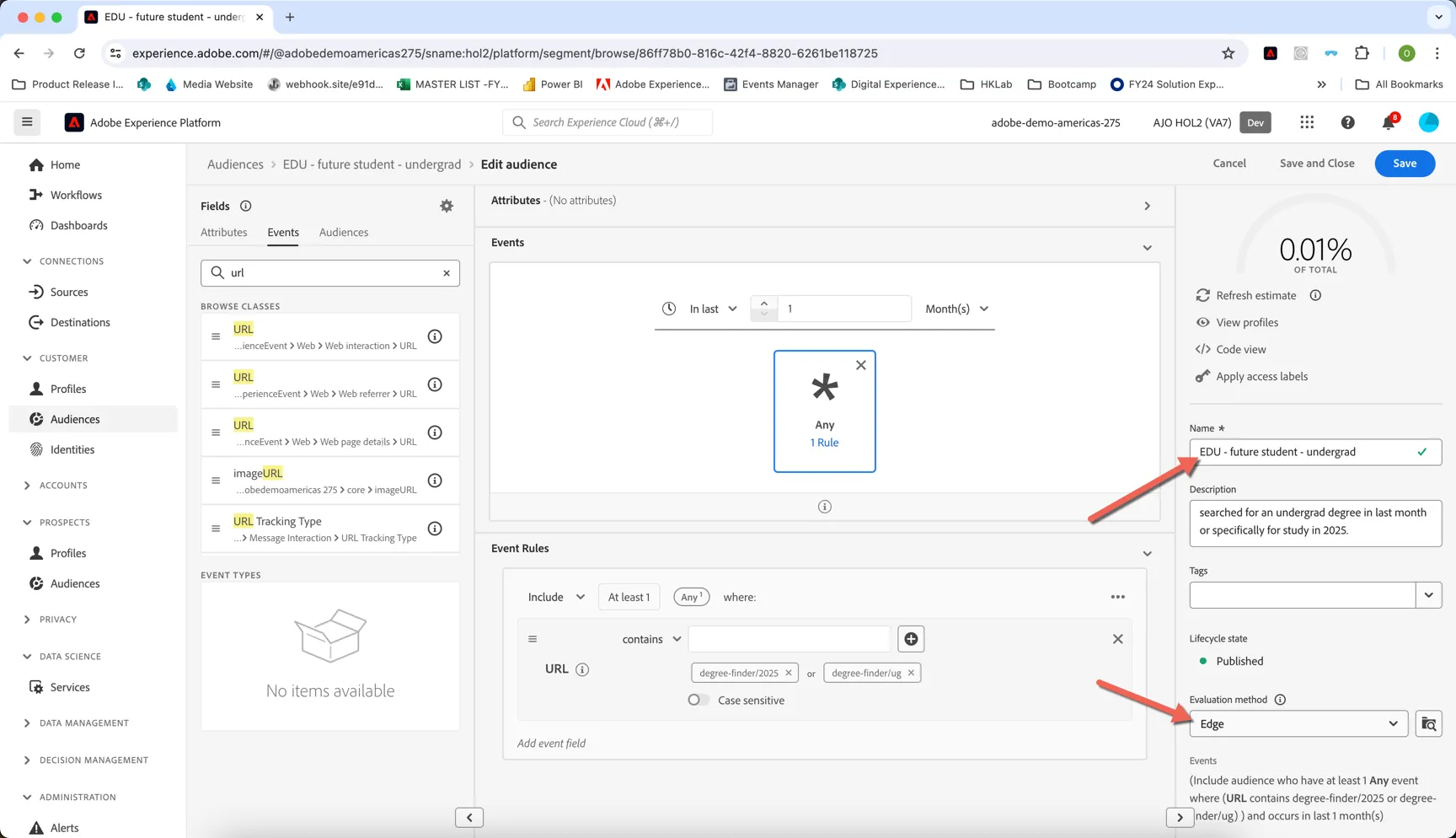Clear the url search field
This screenshot has height=838, width=1456.
(447, 273)
